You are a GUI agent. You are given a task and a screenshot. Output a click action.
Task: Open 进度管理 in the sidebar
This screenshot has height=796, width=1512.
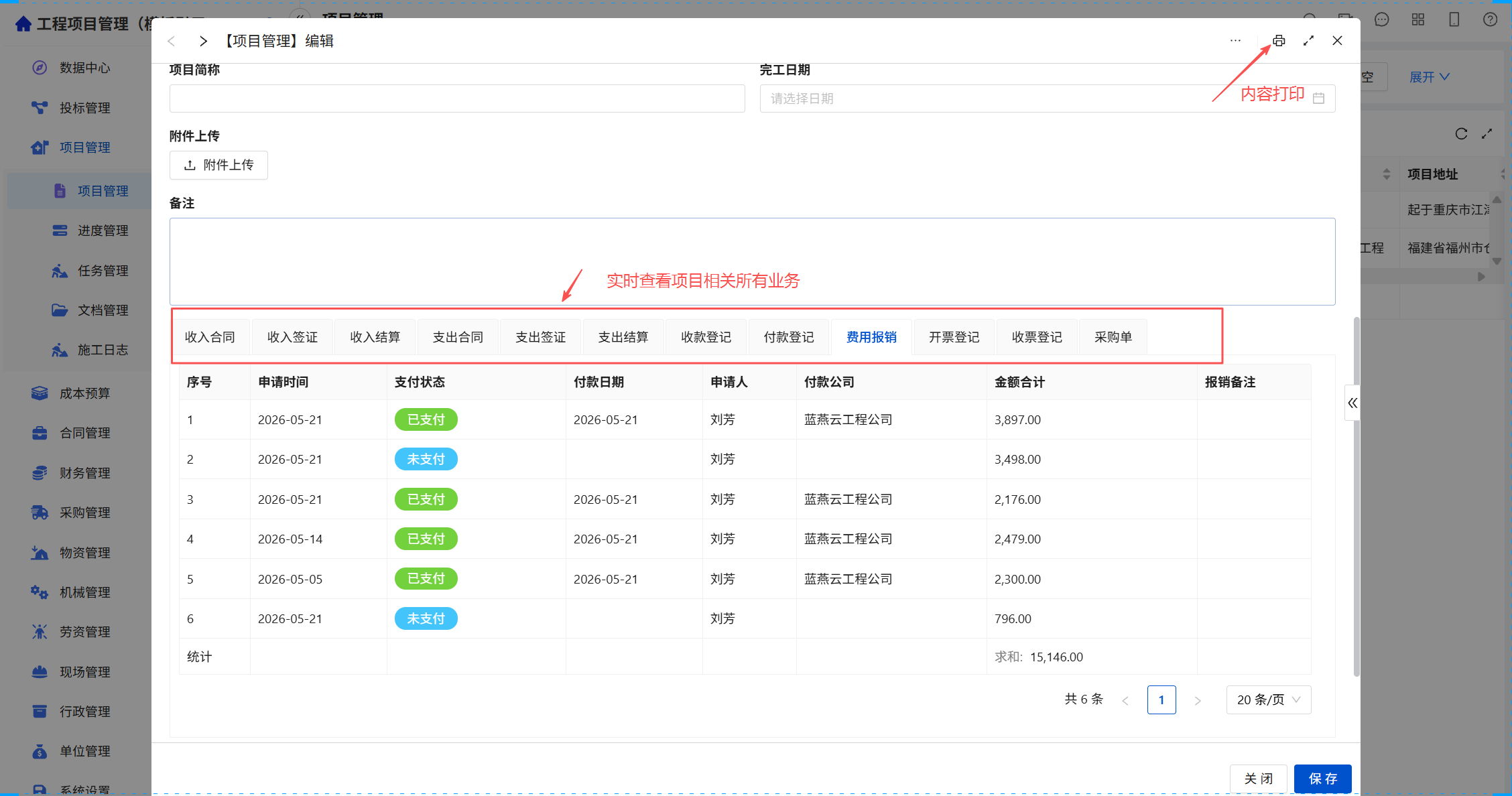103,230
